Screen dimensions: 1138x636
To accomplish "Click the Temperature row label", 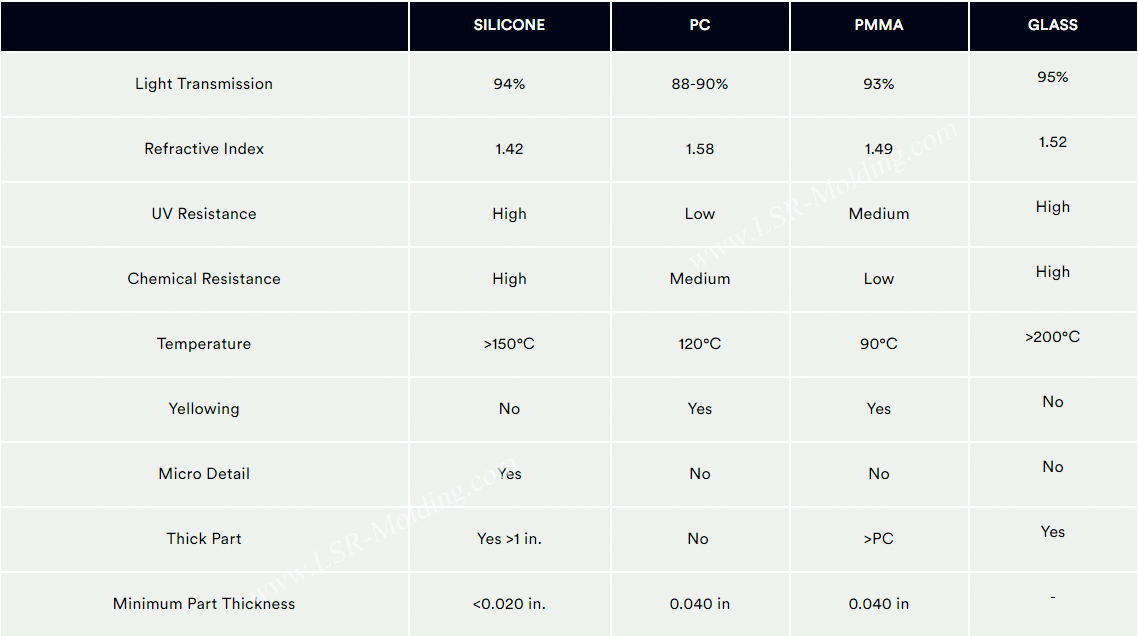I will click(x=204, y=344).
